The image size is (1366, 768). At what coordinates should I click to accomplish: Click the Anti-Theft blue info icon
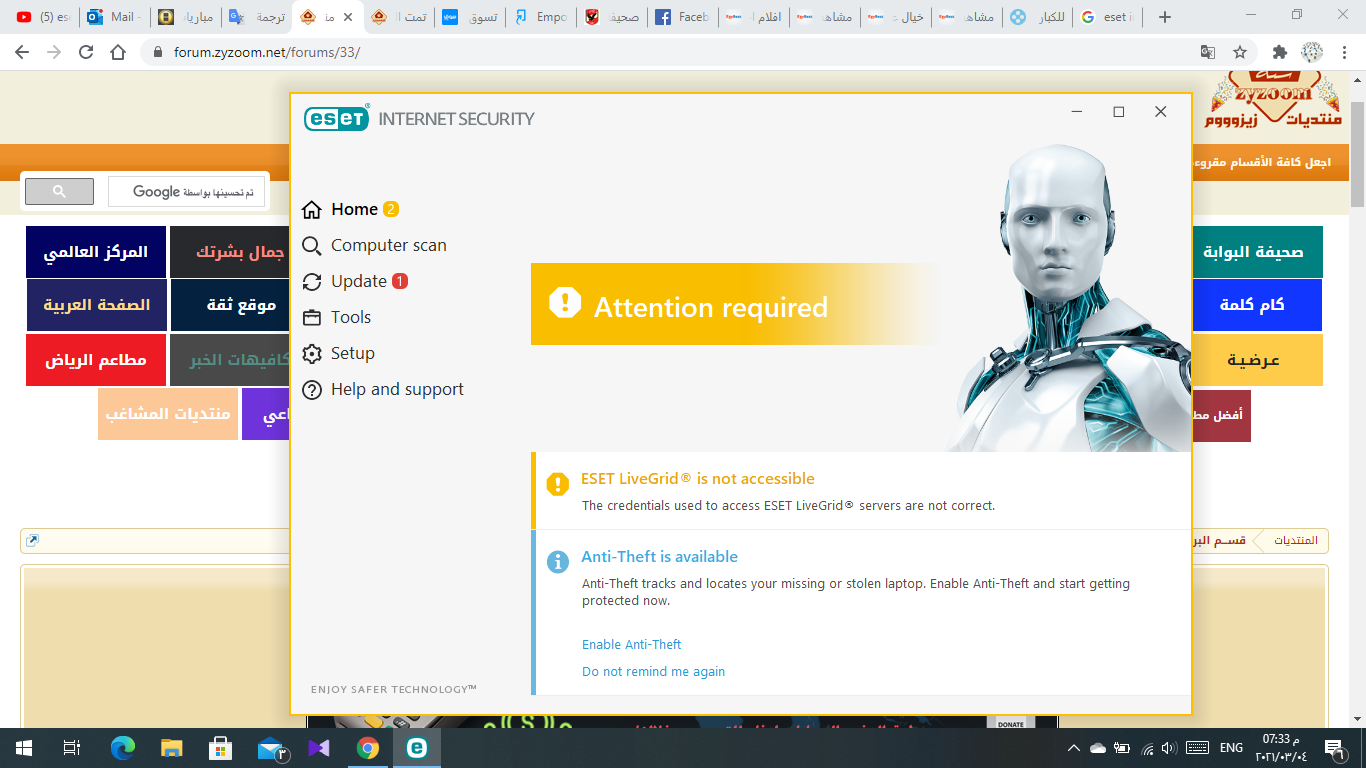558,562
